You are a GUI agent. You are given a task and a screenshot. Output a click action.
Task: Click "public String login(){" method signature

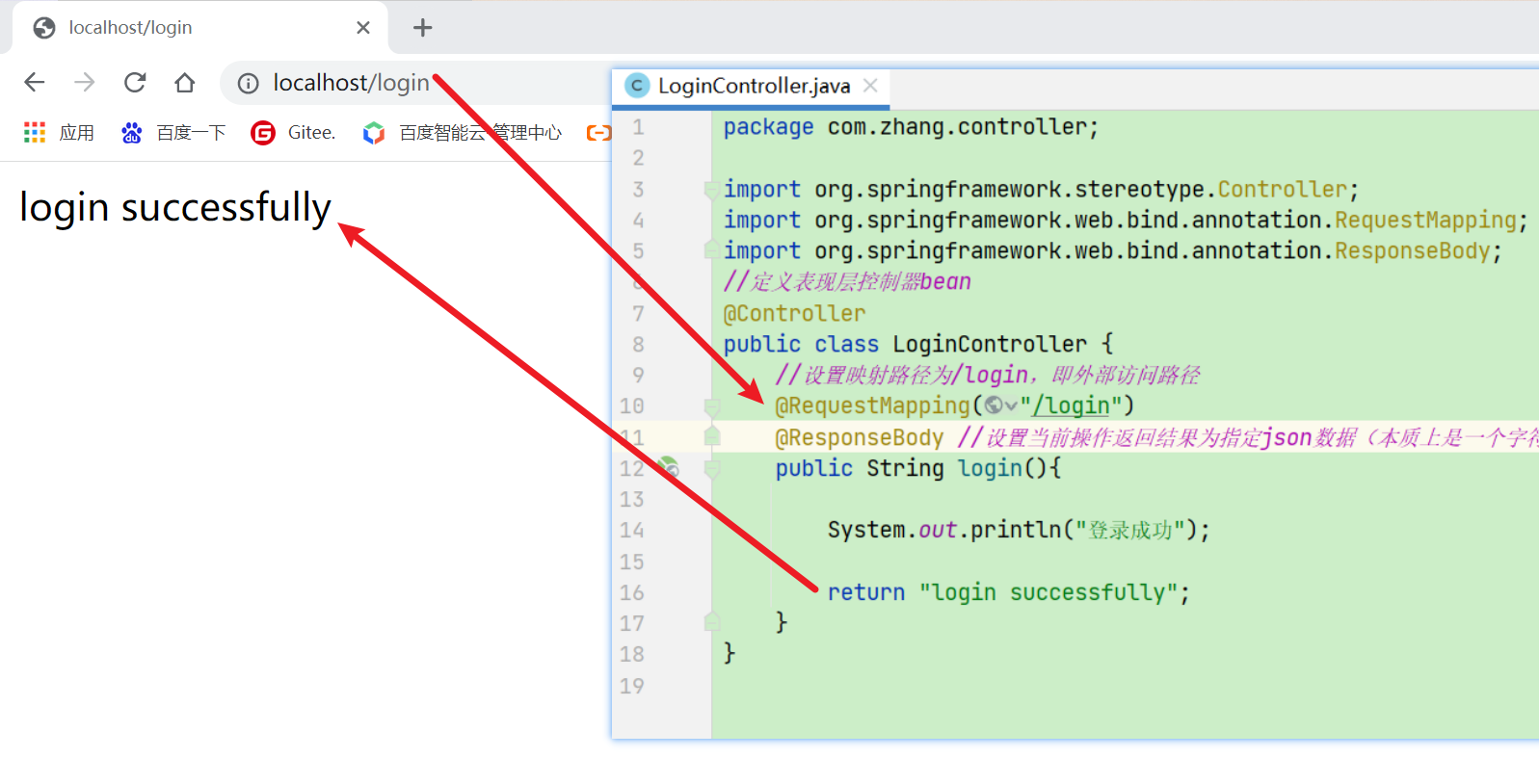click(918, 468)
